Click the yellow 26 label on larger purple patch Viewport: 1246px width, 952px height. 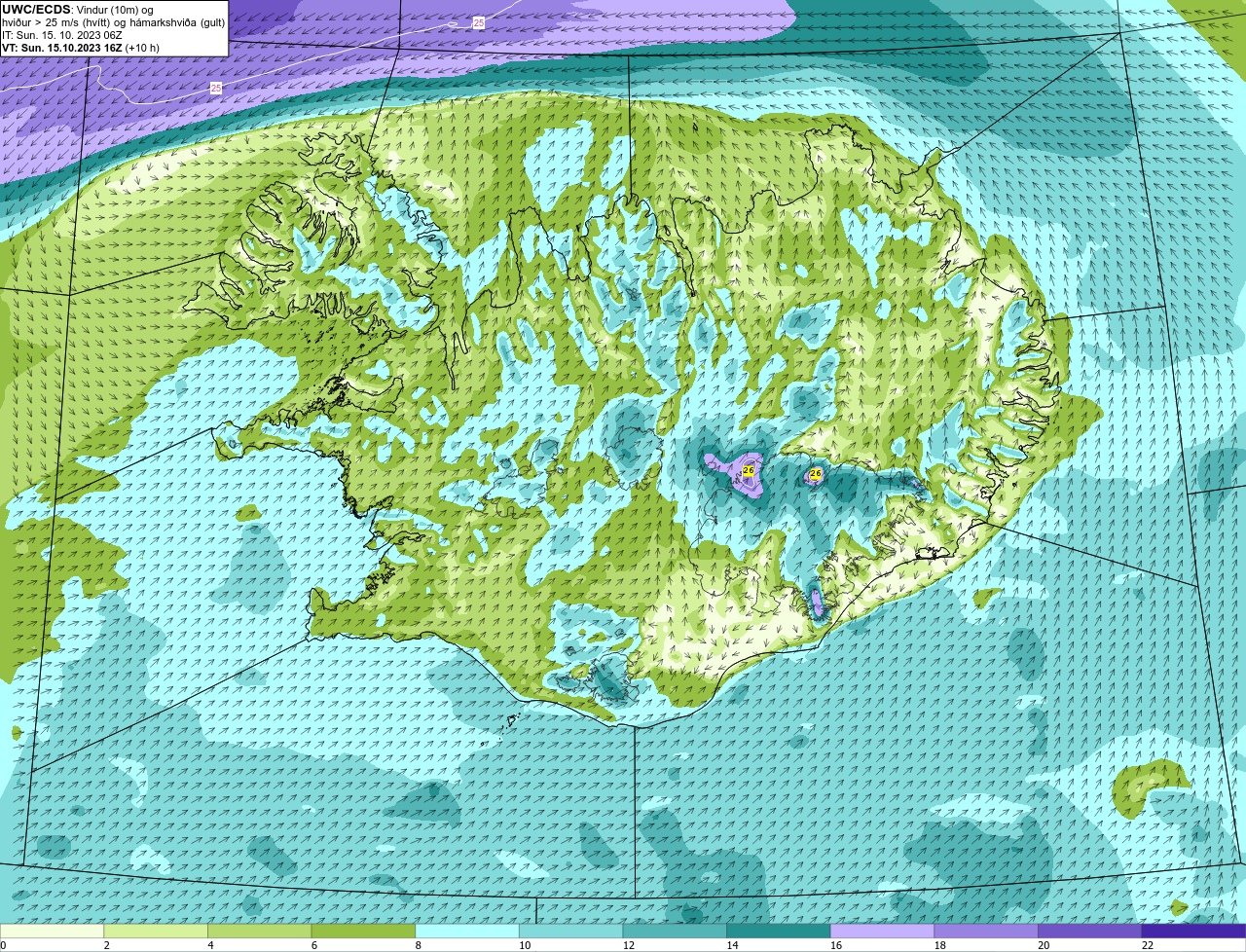click(748, 470)
